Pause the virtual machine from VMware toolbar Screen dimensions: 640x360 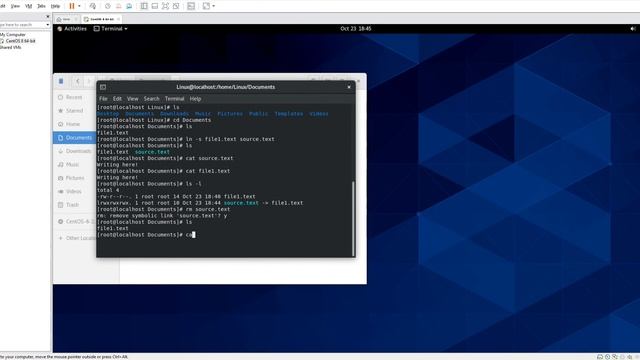coord(72,6)
